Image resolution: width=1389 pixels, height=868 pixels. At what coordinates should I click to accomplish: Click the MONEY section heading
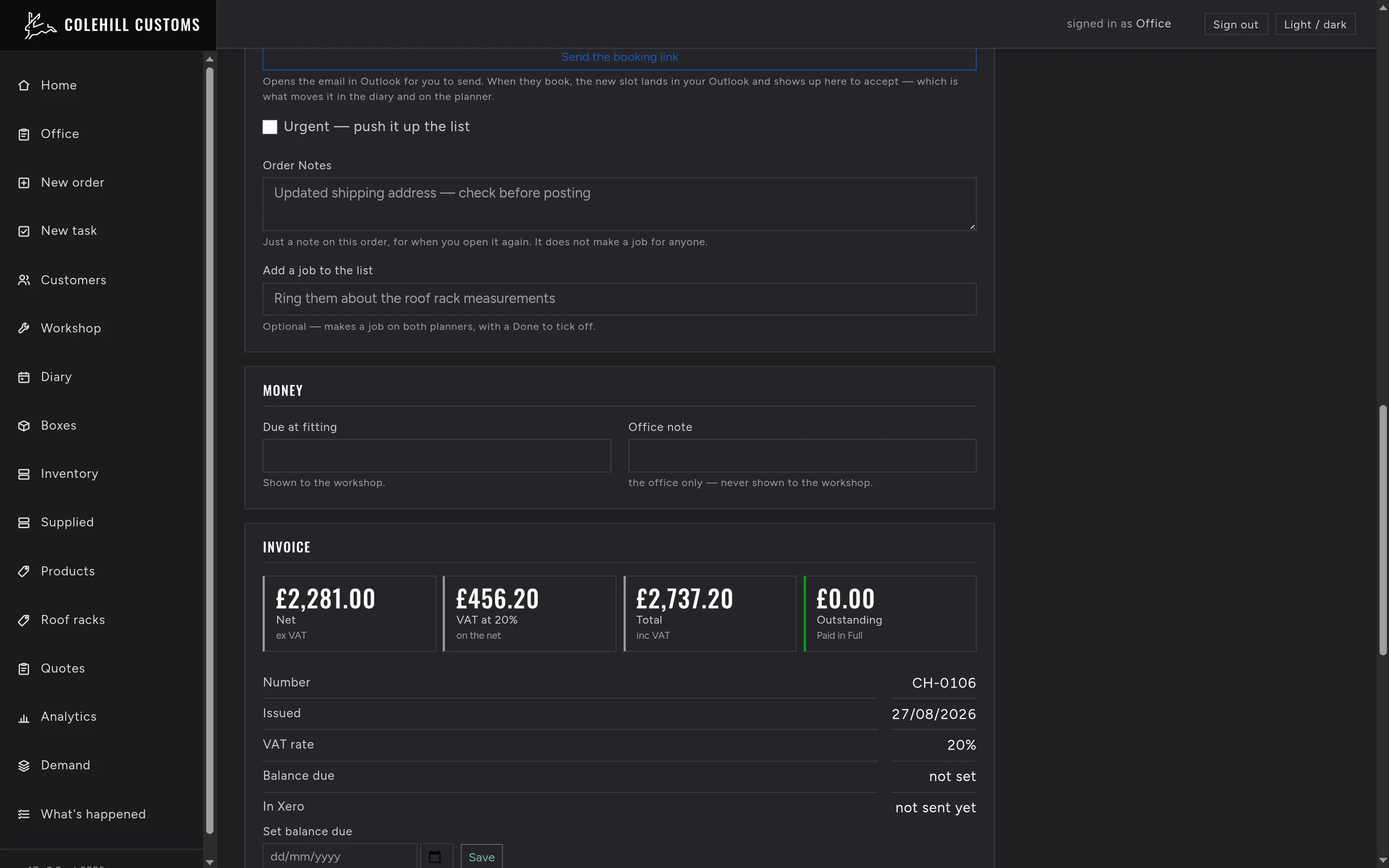coord(282,391)
